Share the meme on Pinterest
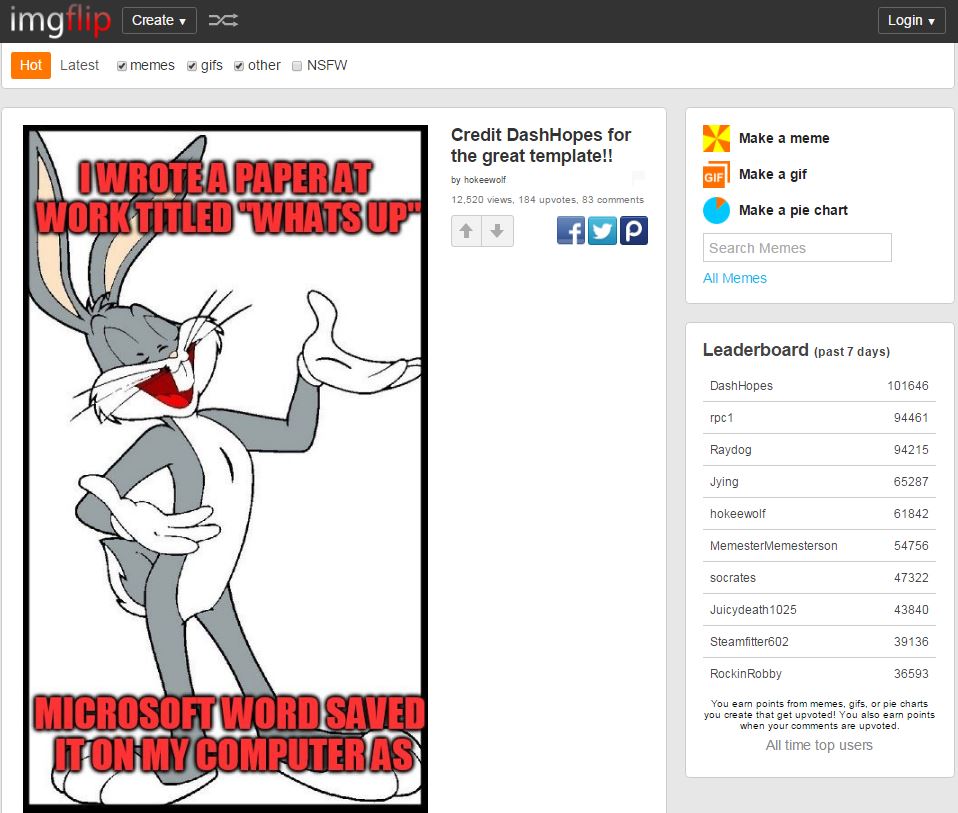This screenshot has width=958, height=813. 633,231
